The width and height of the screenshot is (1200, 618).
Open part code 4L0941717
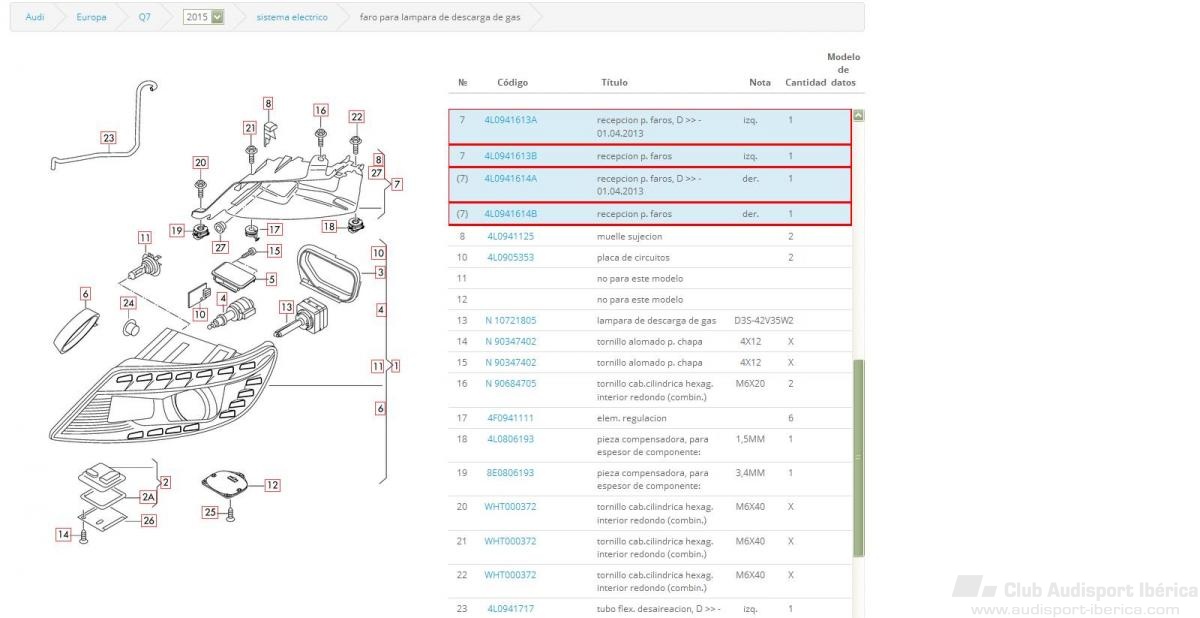tap(510, 608)
